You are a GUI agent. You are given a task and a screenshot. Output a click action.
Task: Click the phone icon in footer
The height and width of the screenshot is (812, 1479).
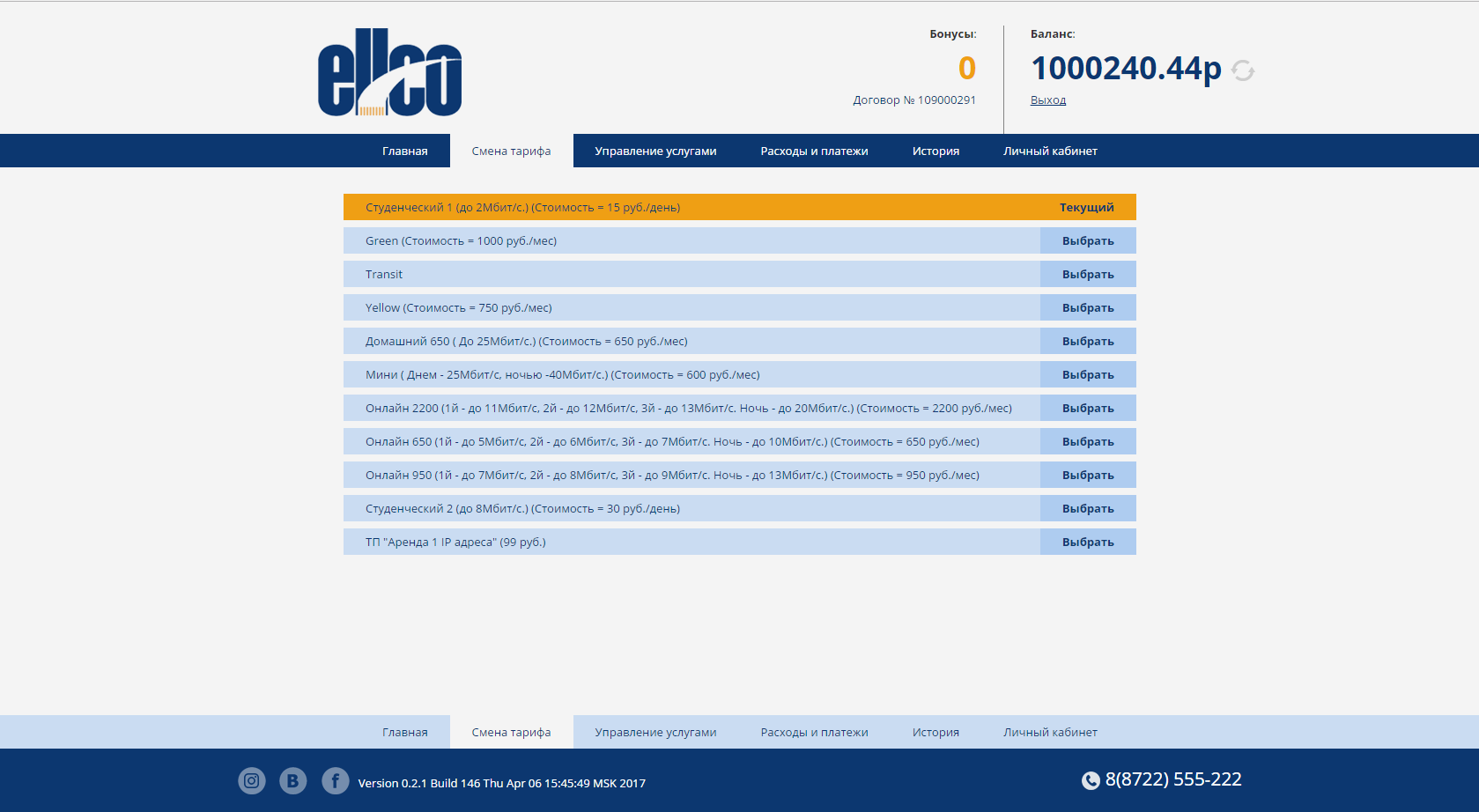tap(1091, 780)
